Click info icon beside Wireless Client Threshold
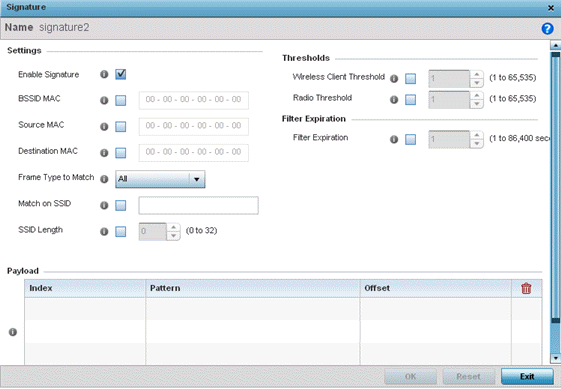561x389 pixels. tap(394, 79)
